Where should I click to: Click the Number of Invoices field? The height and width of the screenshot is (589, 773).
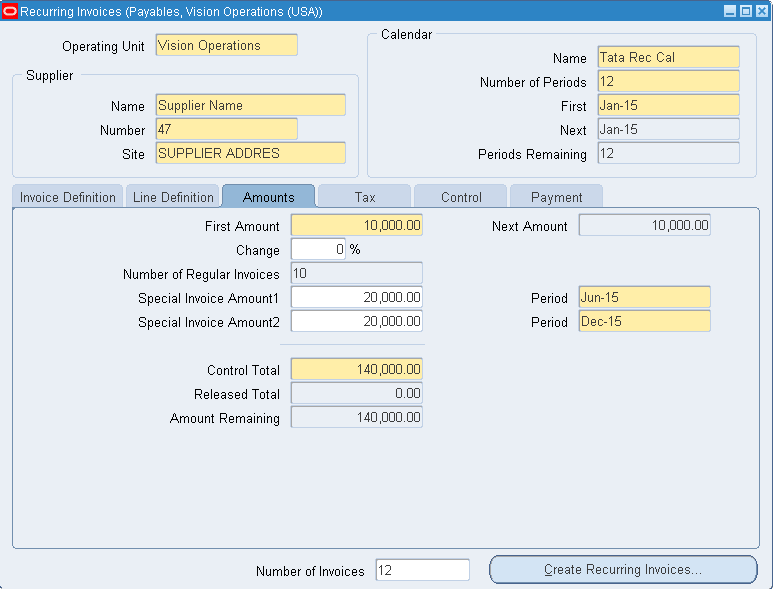point(422,570)
